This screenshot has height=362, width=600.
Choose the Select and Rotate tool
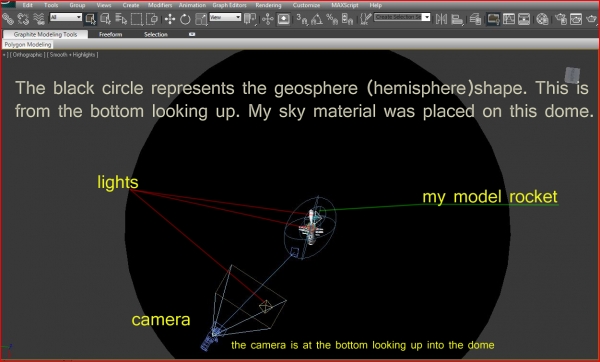tap(185, 19)
